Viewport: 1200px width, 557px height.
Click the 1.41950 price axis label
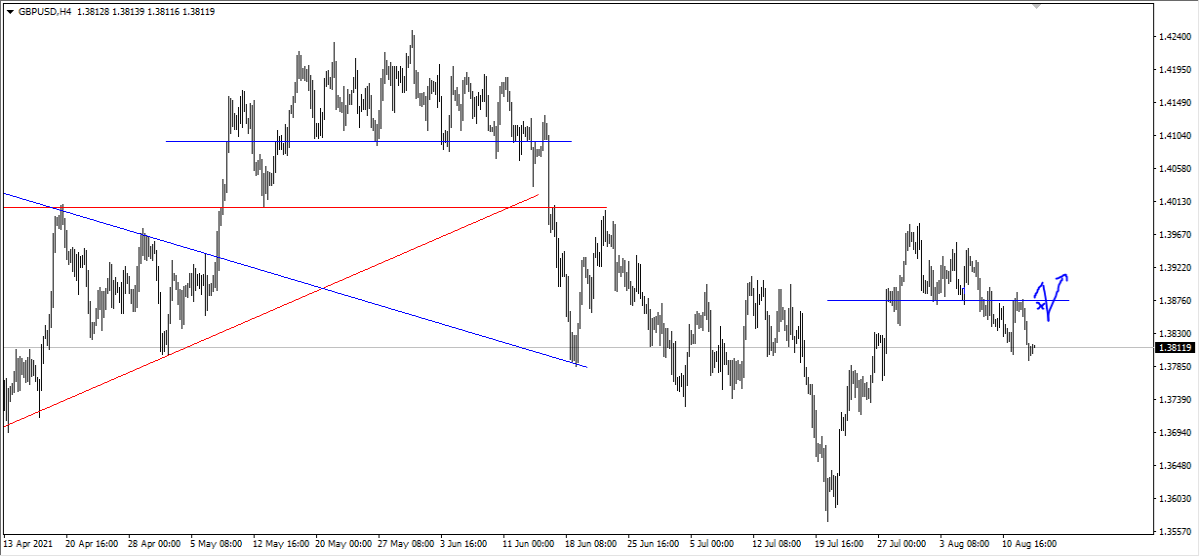pos(1173,70)
